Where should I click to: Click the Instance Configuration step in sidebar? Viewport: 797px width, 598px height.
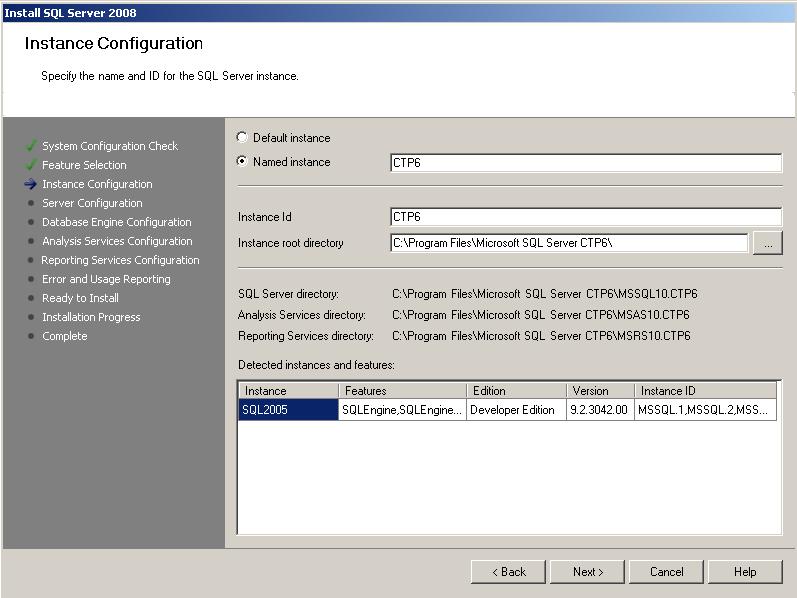coord(97,184)
